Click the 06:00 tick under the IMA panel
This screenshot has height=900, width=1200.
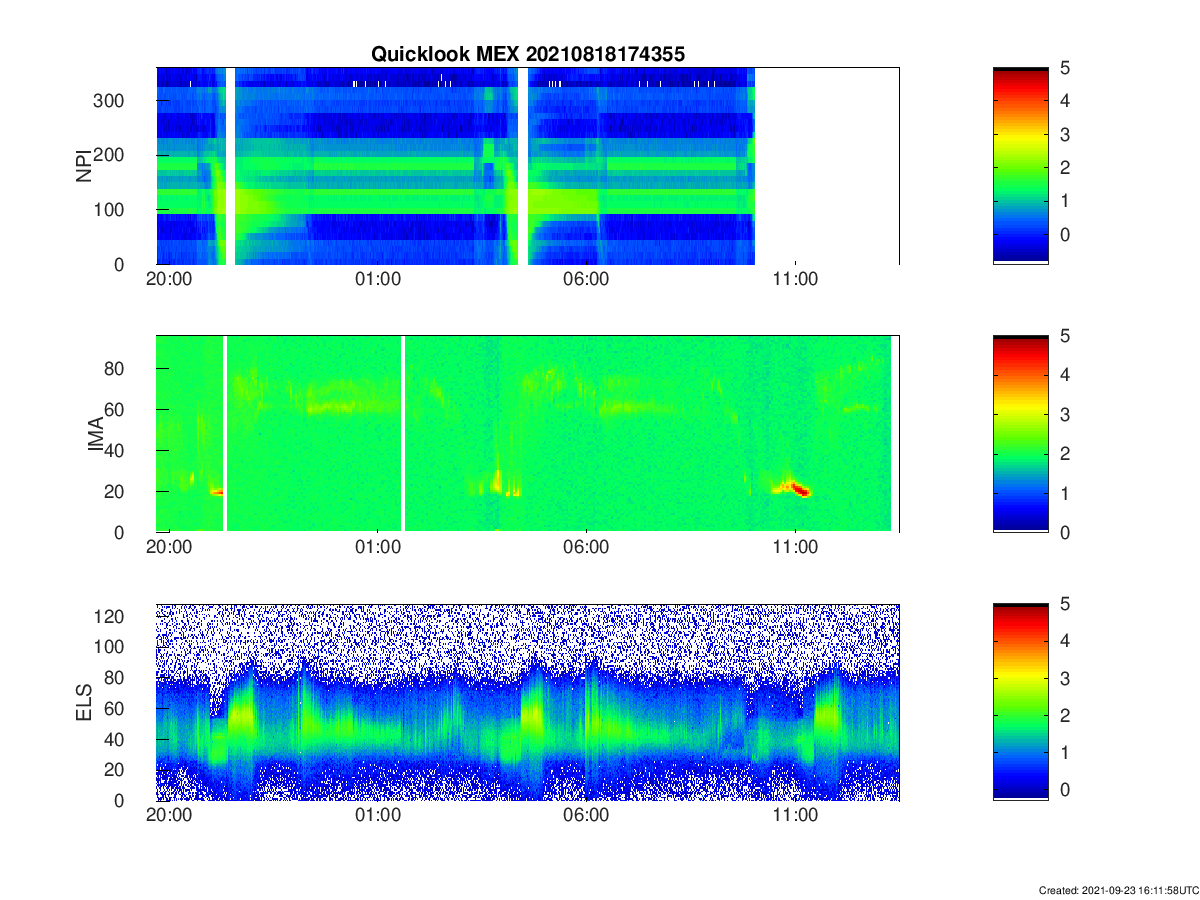click(586, 547)
